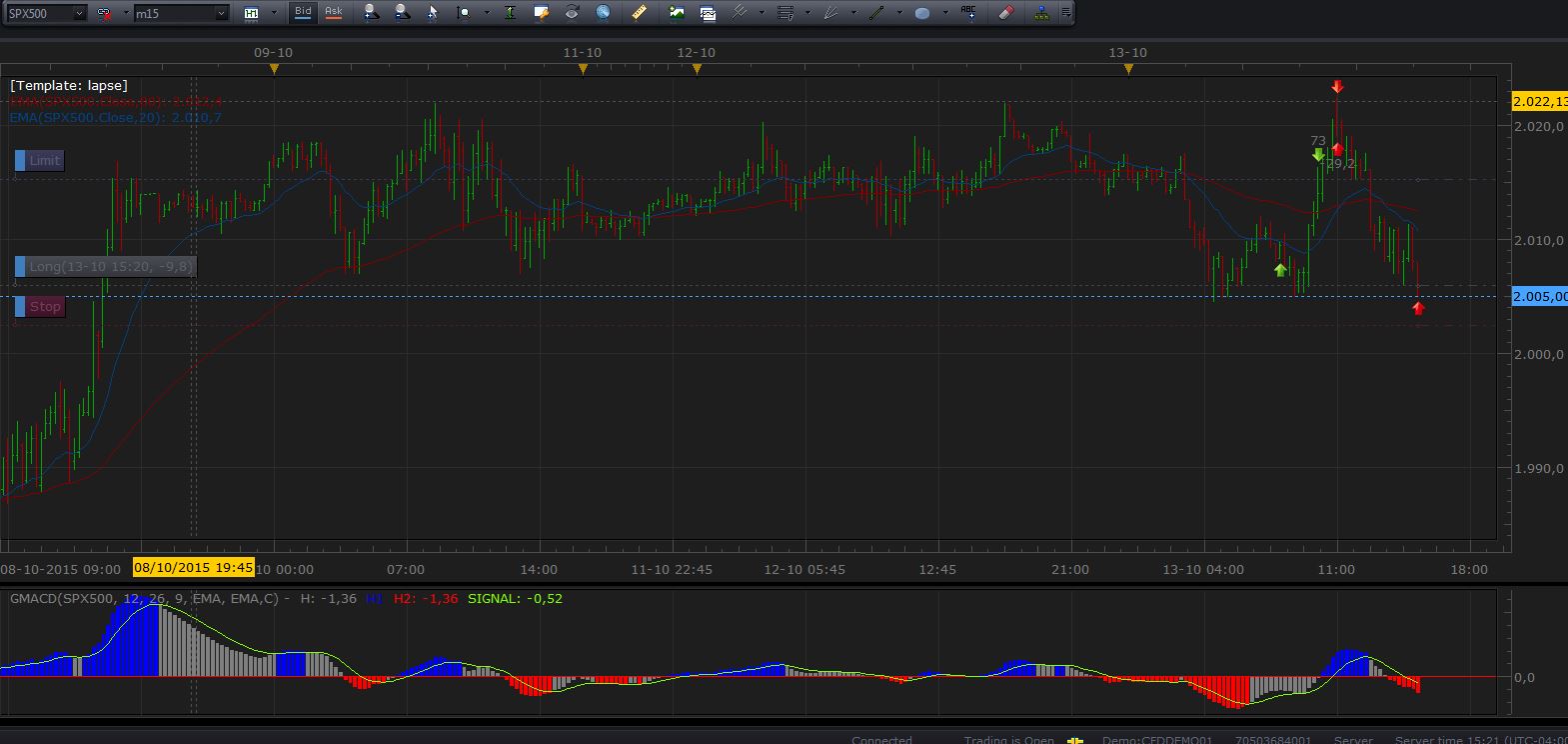
Task: Expand the chart type dropdown arrow
Action: pos(274,13)
